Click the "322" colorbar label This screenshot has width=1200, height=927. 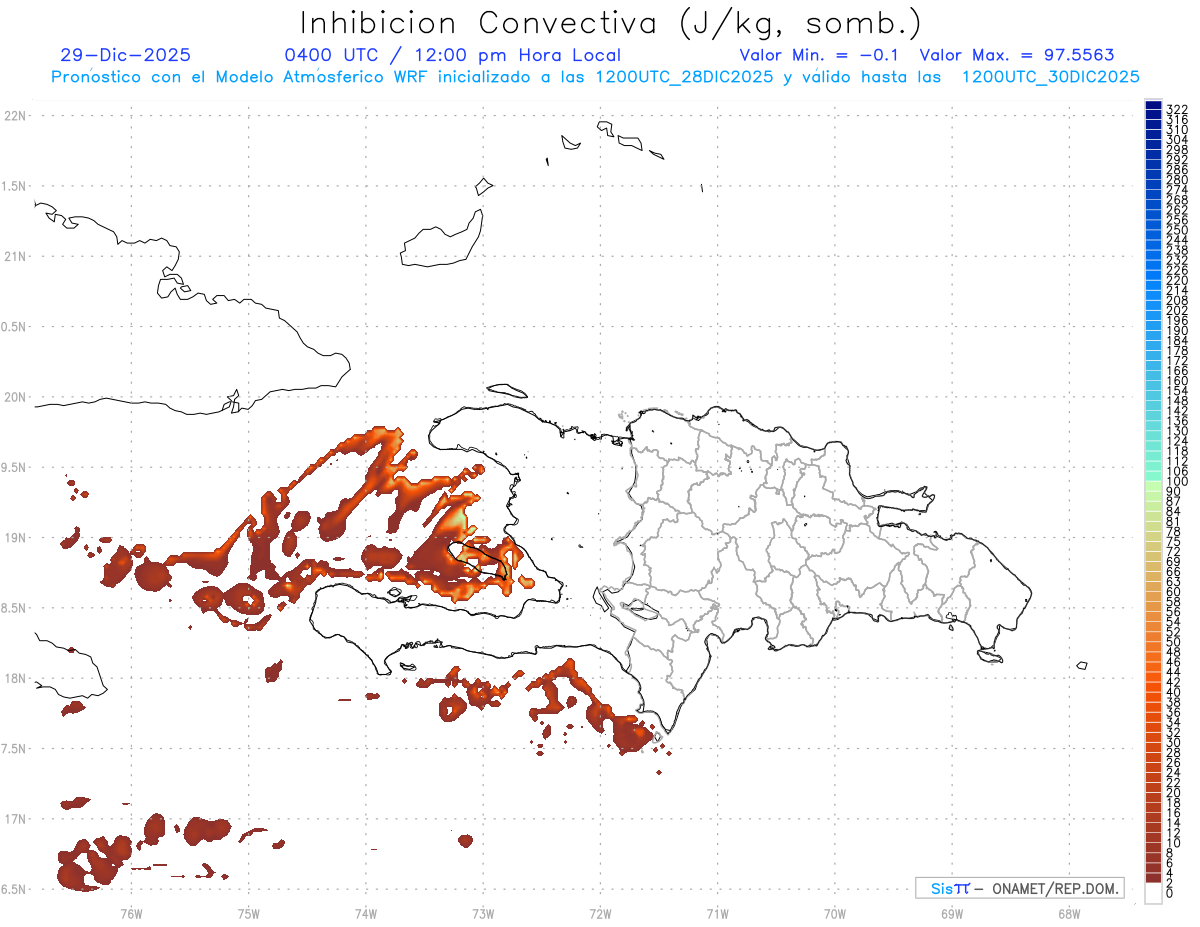1176,108
